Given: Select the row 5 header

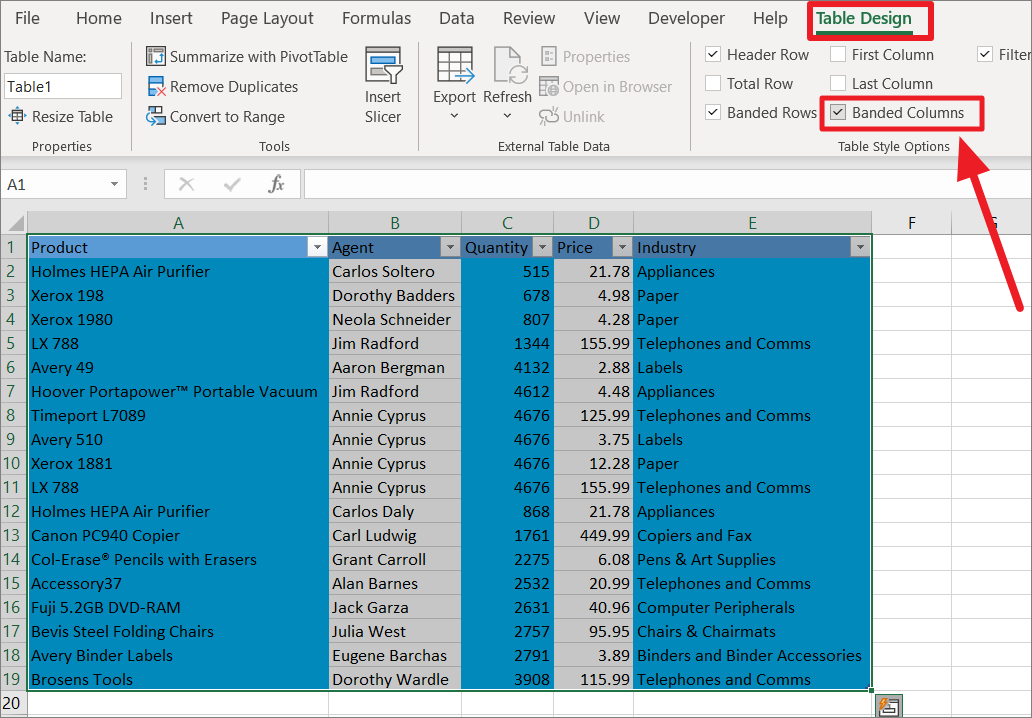Looking at the screenshot, I should point(14,344).
